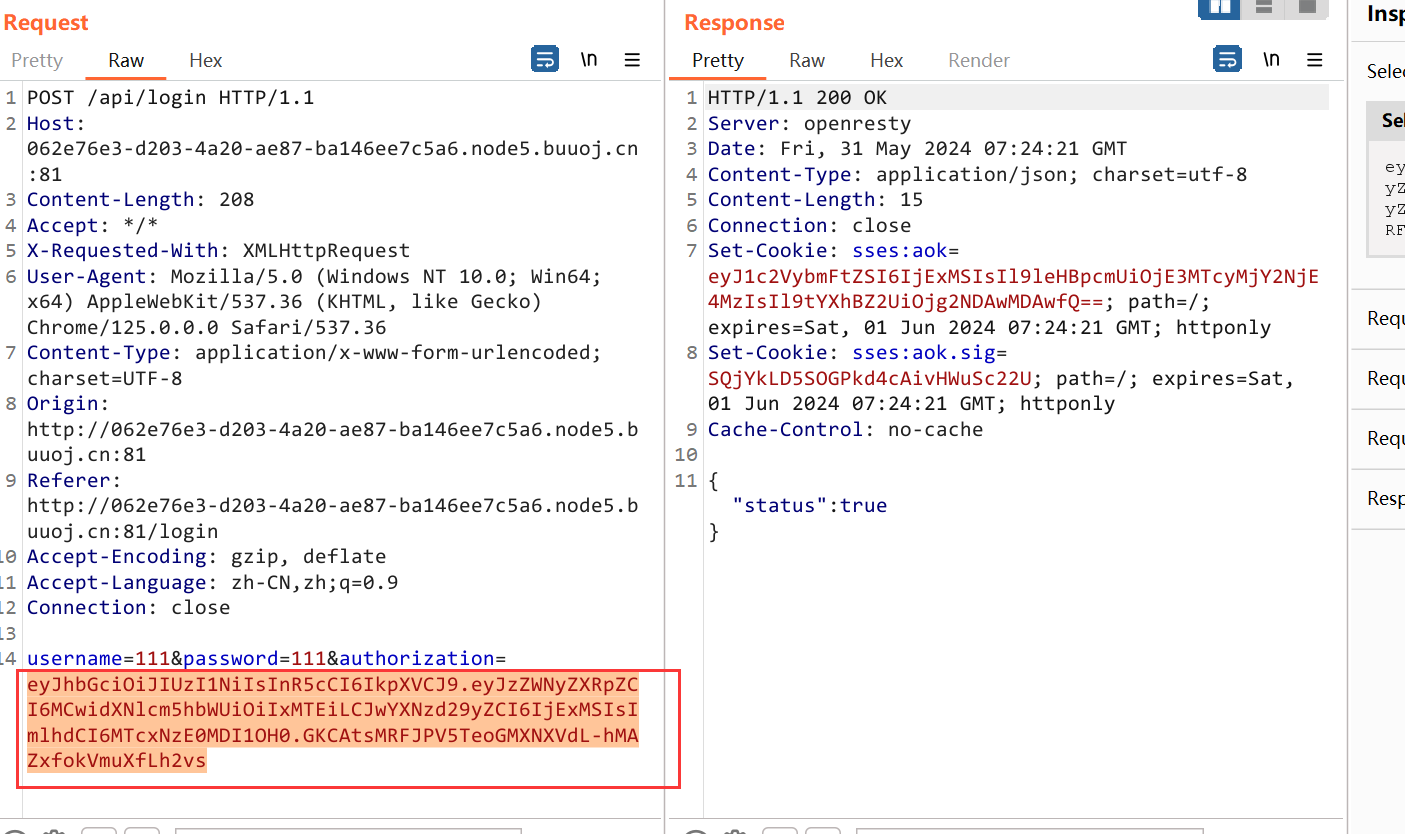Select the side-by-side layout icon
Screen dimensions: 1405x834
coord(1219,8)
